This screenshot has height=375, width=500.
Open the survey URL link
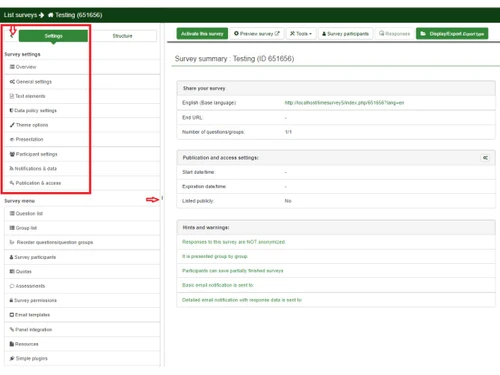[344, 103]
